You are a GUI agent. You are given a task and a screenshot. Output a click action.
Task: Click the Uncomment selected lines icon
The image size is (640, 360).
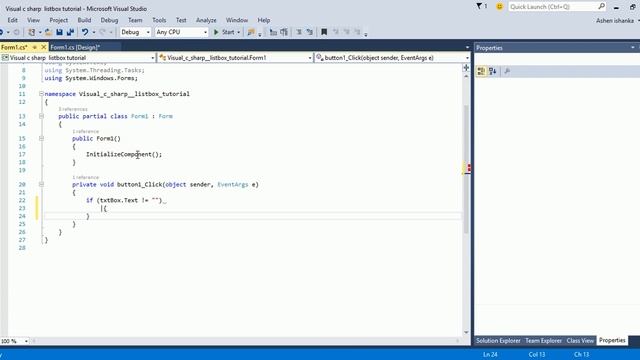309,32
